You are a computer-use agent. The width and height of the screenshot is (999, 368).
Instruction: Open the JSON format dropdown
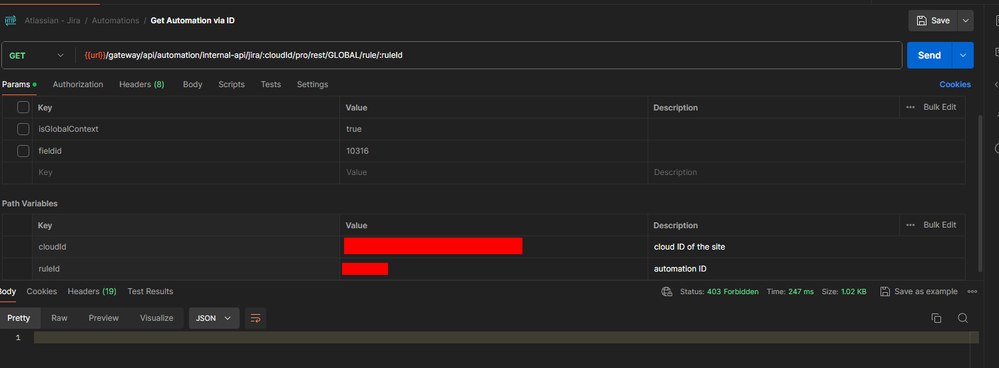click(x=214, y=318)
